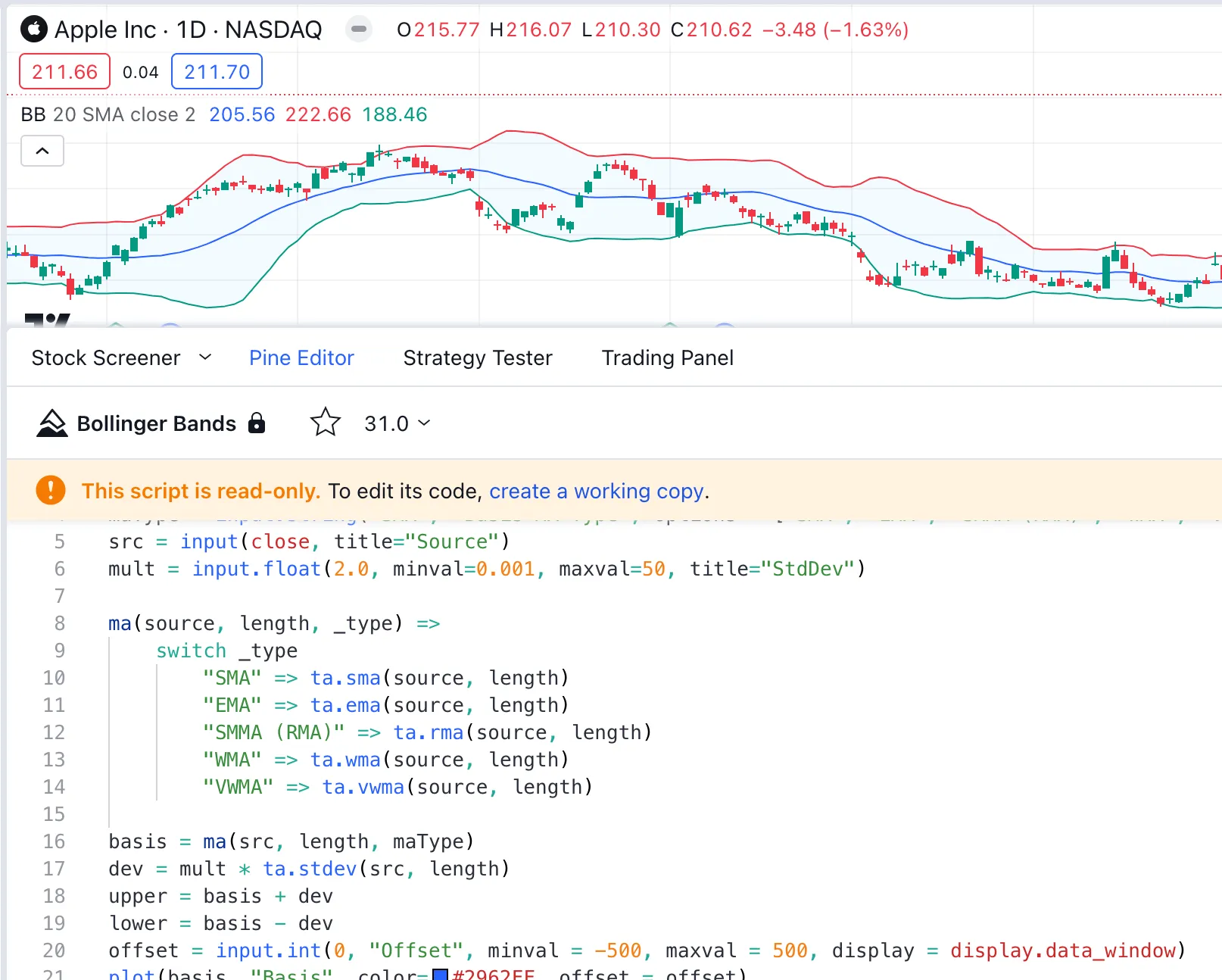The height and width of the screenshot is (980, 1222).
Task: Open the 31.0 version dropdown
Action: coord(397,423)
